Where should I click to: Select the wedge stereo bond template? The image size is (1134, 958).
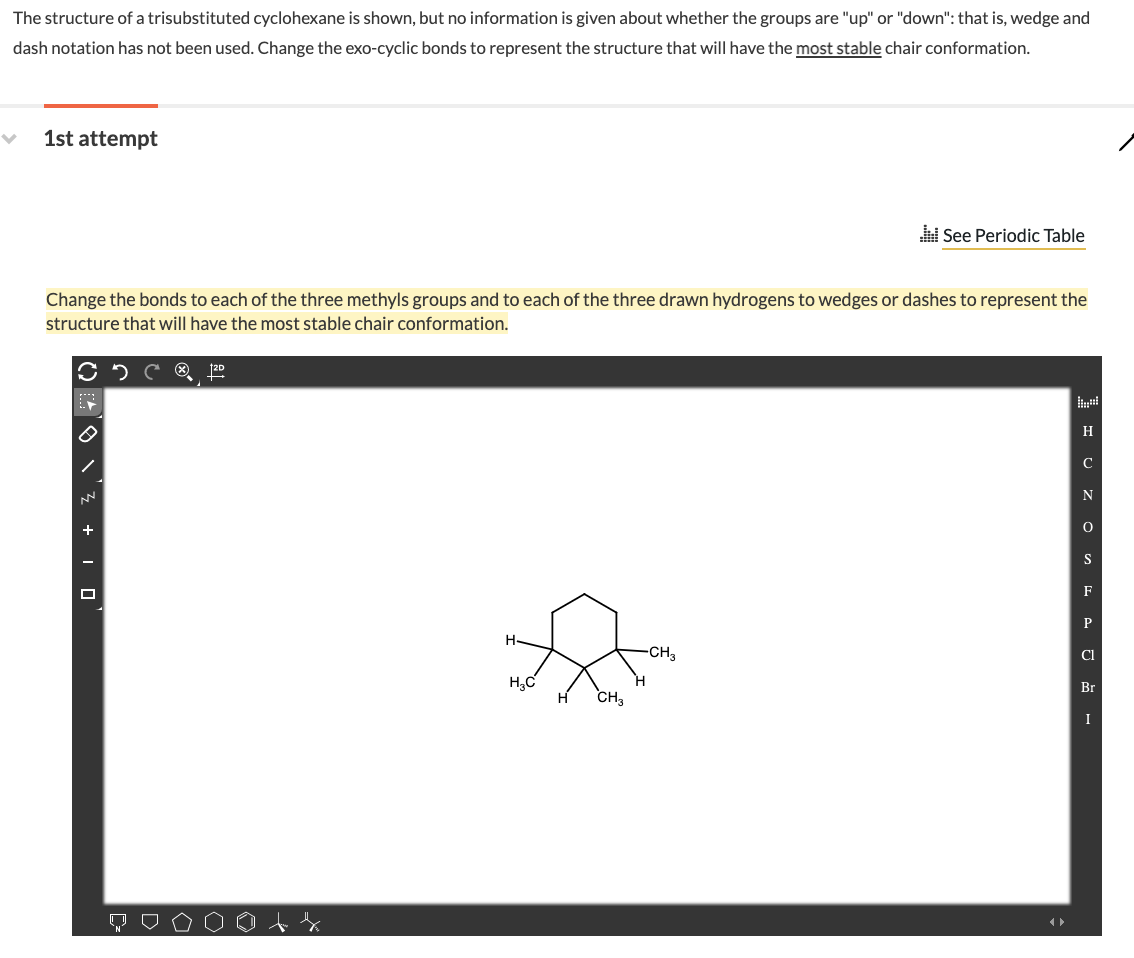276,921
